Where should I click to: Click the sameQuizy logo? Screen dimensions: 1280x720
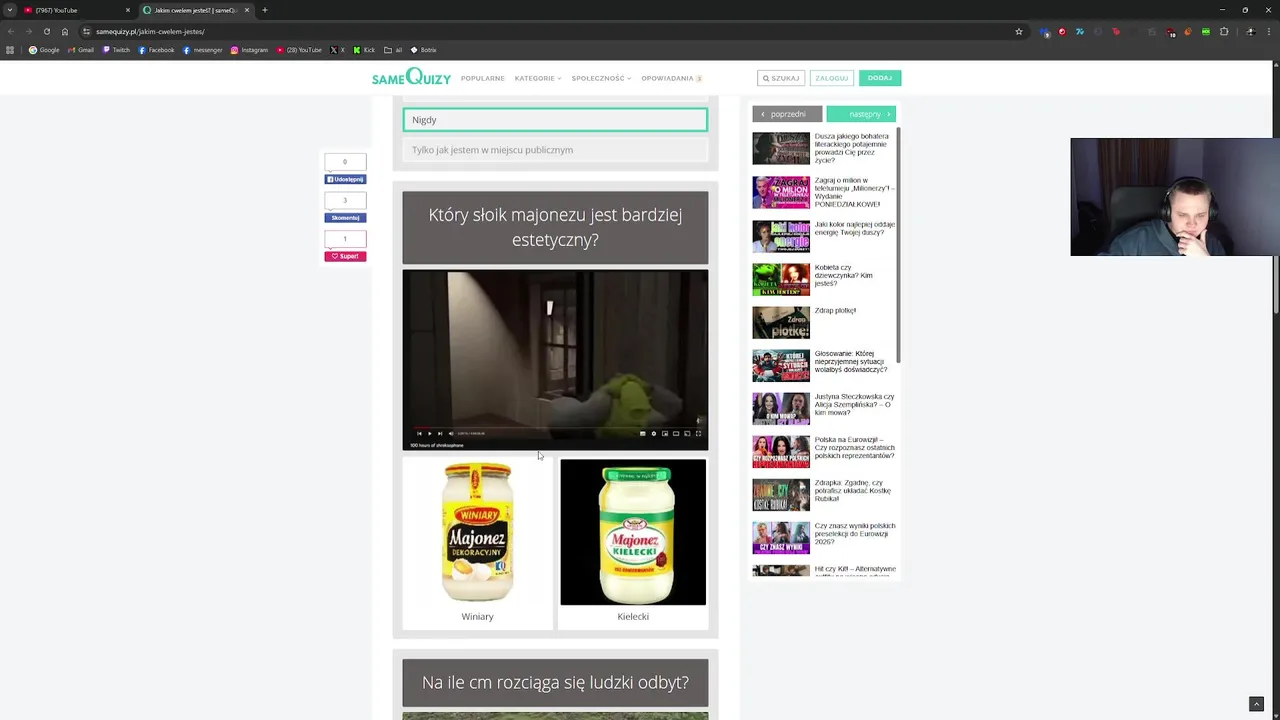point(411,77)
